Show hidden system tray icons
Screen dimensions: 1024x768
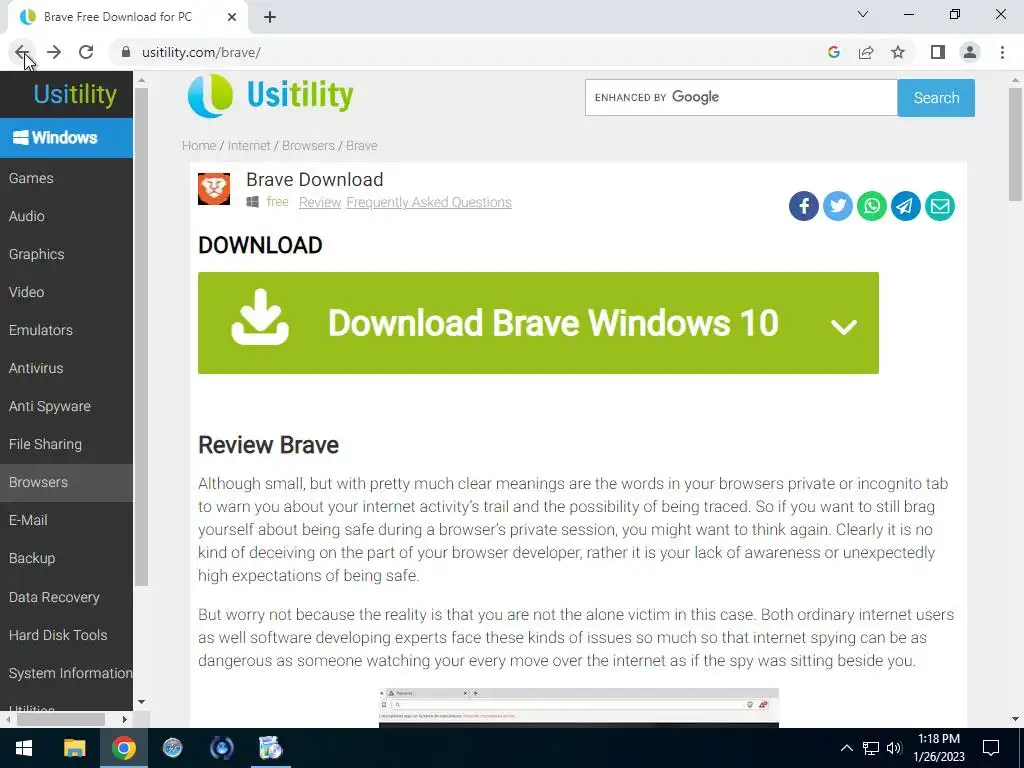[846, 748]
